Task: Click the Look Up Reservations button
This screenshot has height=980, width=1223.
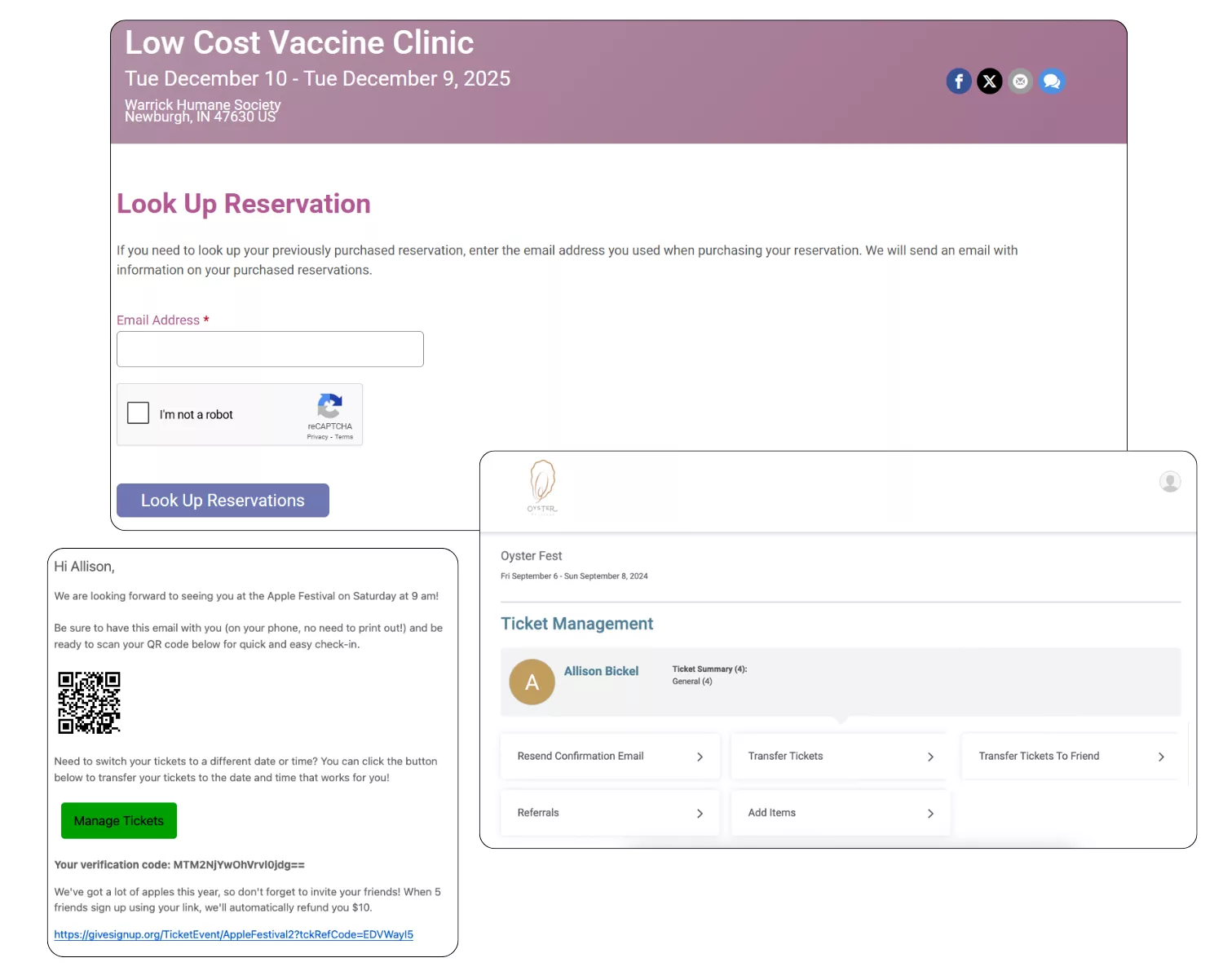Action: coord(223,501)
